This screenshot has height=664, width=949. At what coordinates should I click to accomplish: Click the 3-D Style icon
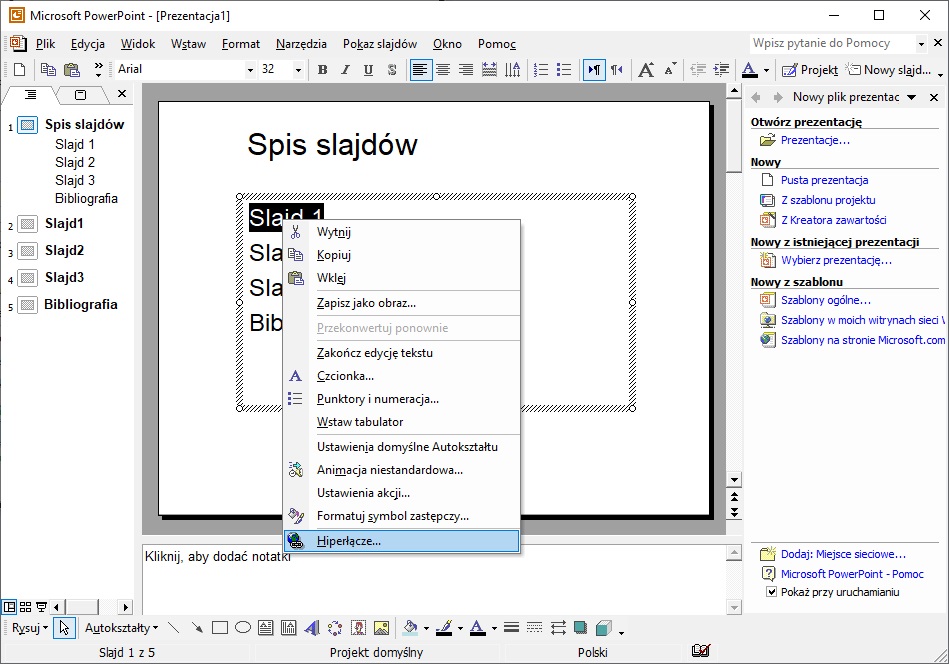pyautogui.click(x=603, y=628)
